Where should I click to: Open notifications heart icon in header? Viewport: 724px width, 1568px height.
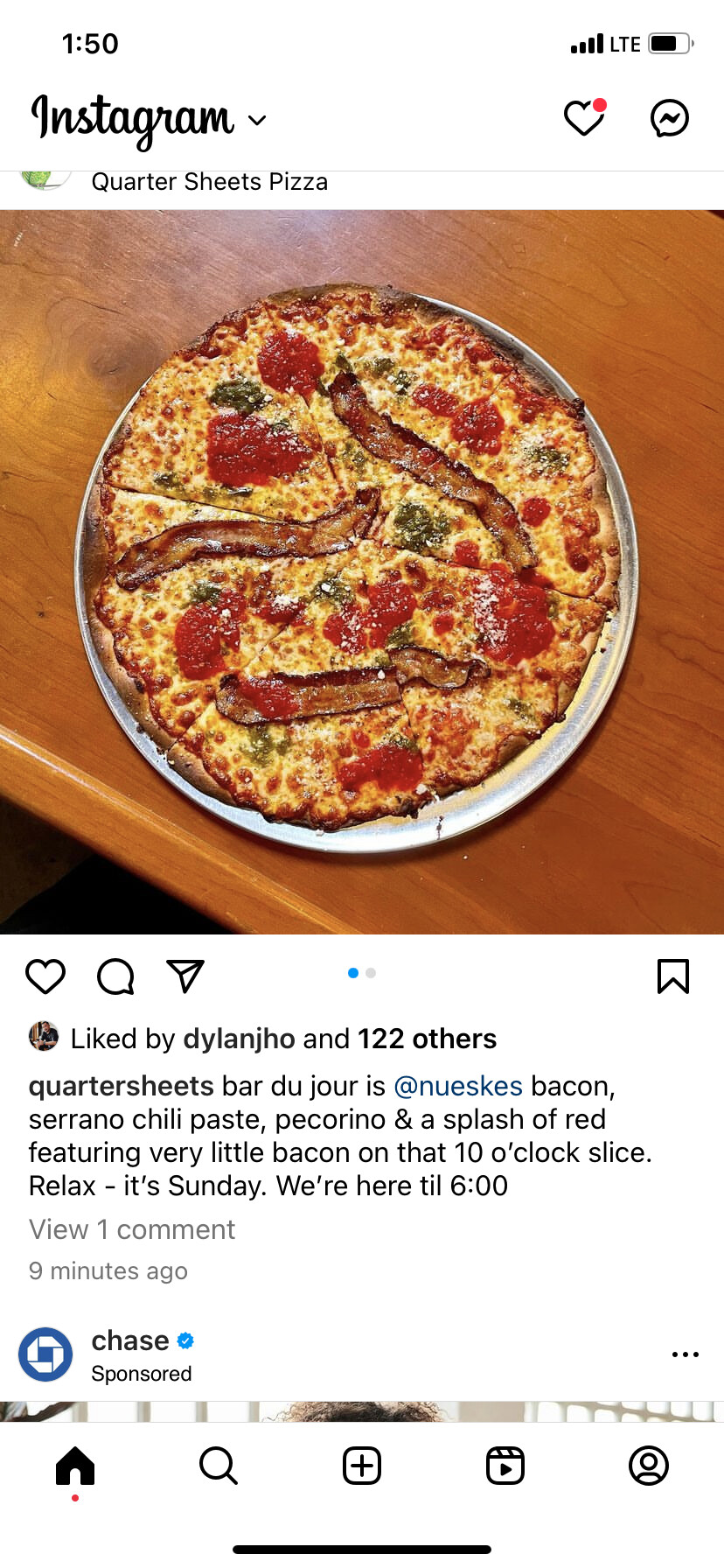click(584, 118)
